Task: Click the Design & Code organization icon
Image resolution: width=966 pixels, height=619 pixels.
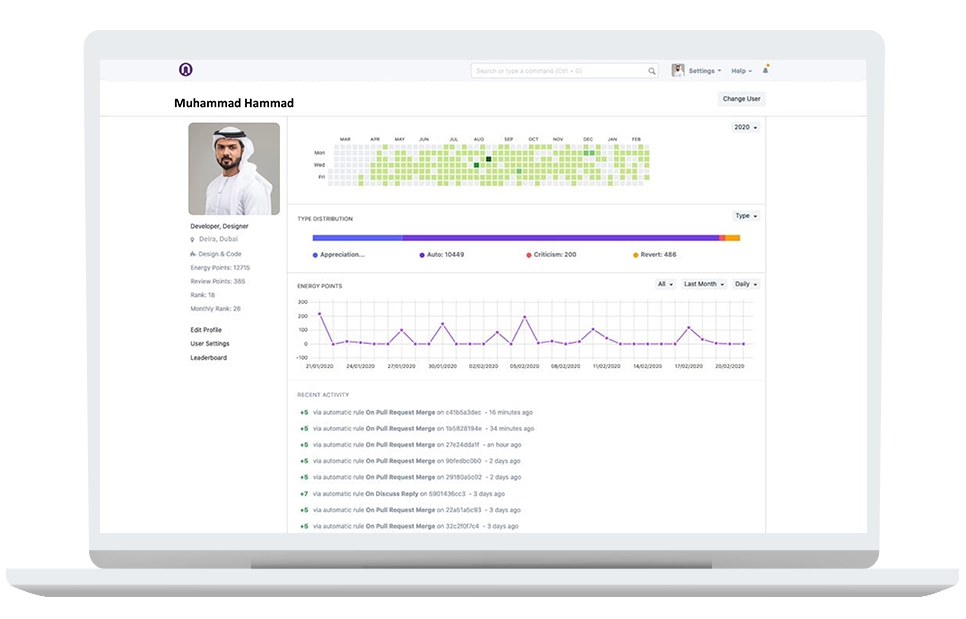Action: [x=194, y=254]
